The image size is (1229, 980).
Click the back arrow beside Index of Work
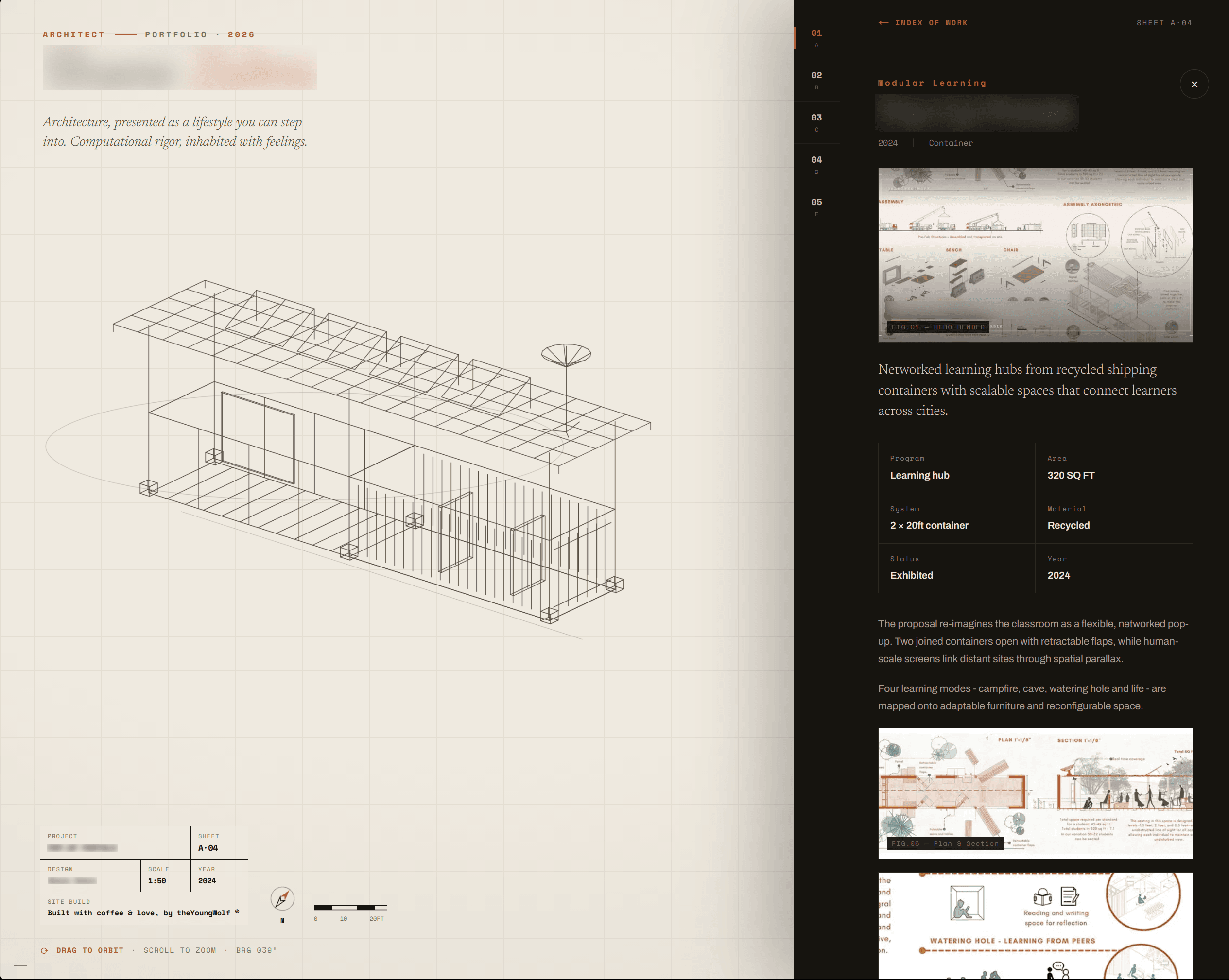click(883, 23)
